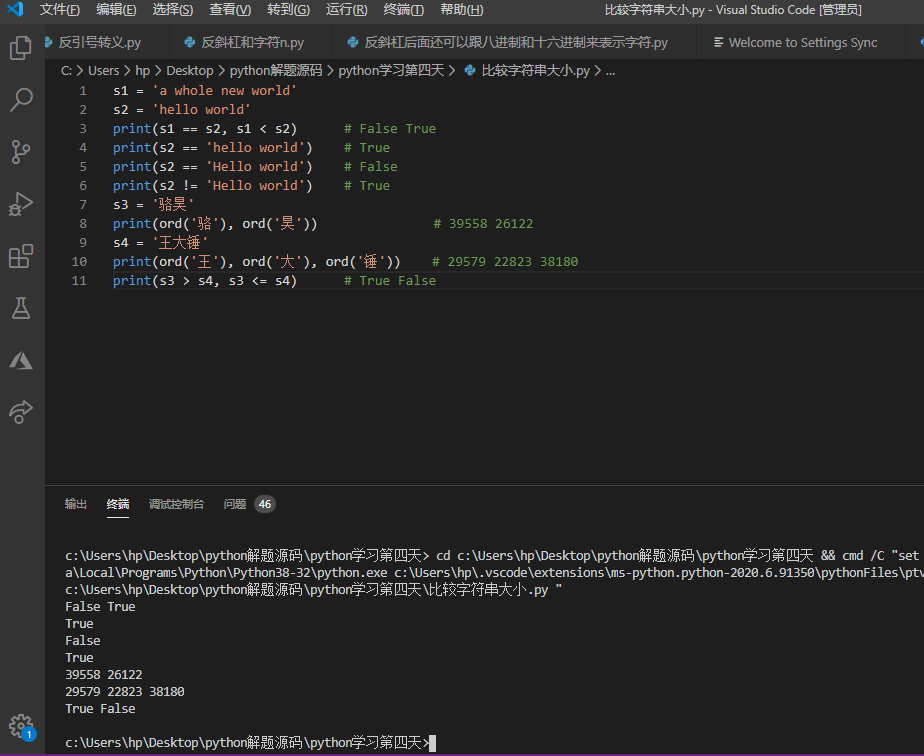Switch to the 输出 panel tab
Image resolution: width=924 pixels, height=756 pixels.
coord(76,504)
